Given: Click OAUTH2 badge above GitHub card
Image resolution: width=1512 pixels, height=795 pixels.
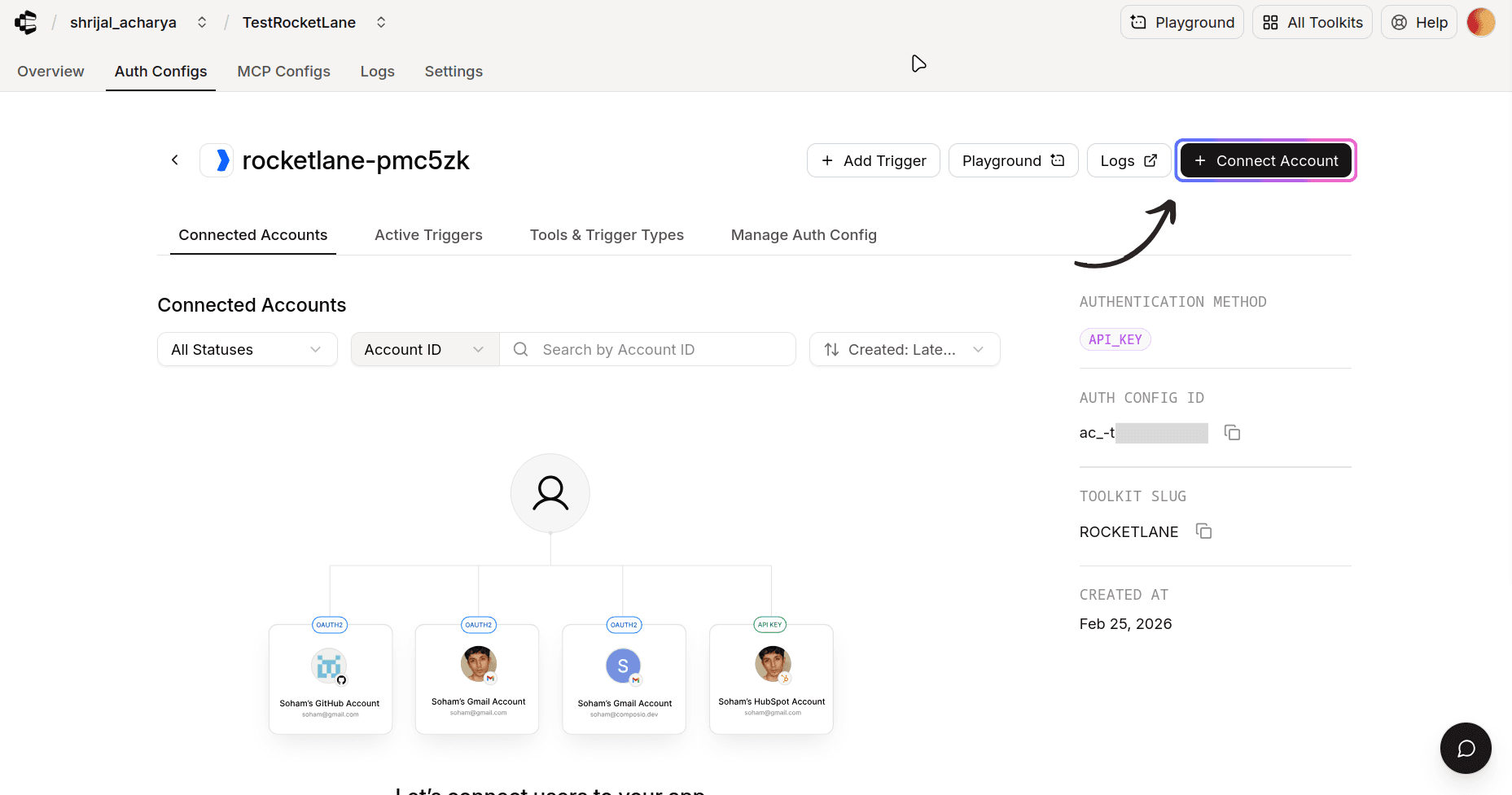Looking at the screenshot, I should (x=330, y=625).
